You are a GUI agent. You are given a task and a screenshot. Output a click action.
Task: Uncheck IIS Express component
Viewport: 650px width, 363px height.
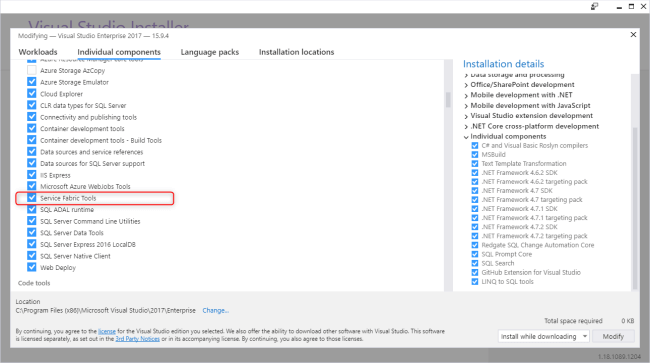32,174
